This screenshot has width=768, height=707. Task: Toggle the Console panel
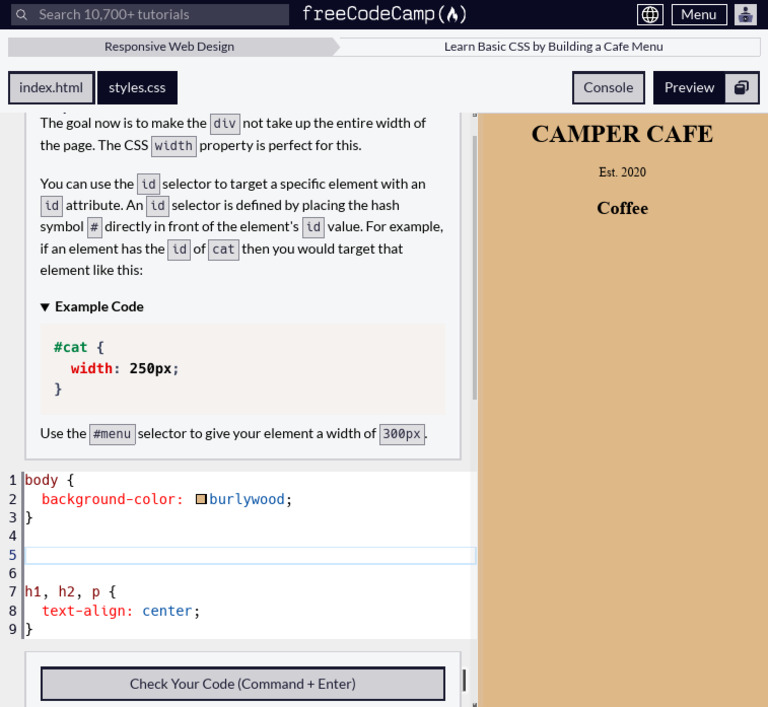608,88
